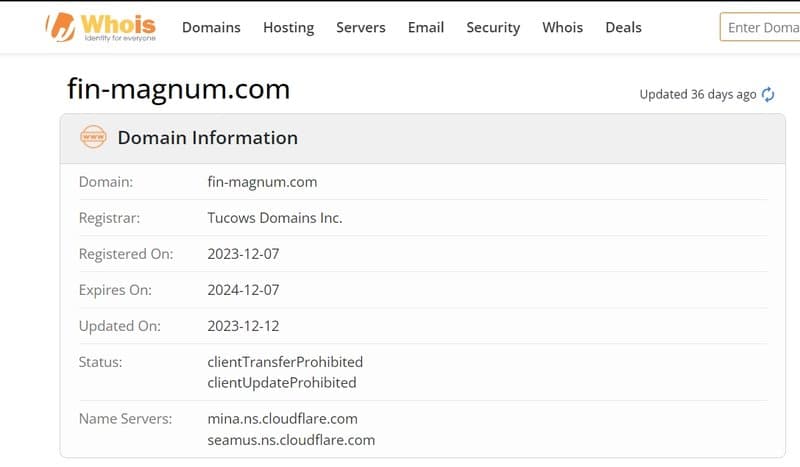Click the Updated On: field label
The image size is (800, 467).
click(x=120, y=326)
